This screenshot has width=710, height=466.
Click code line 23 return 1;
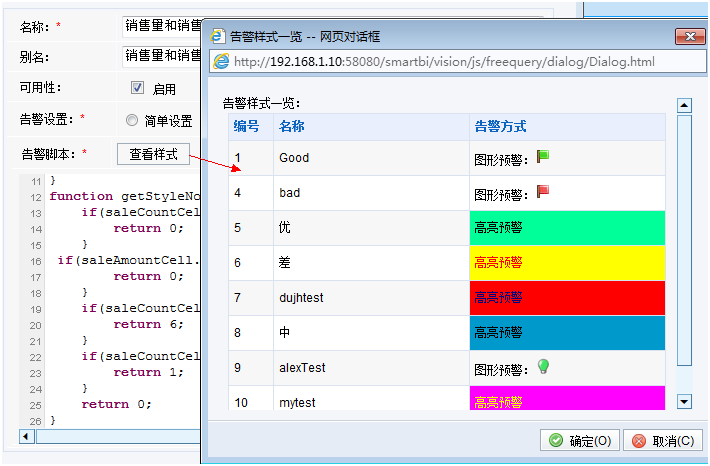[x=148, y=372]
